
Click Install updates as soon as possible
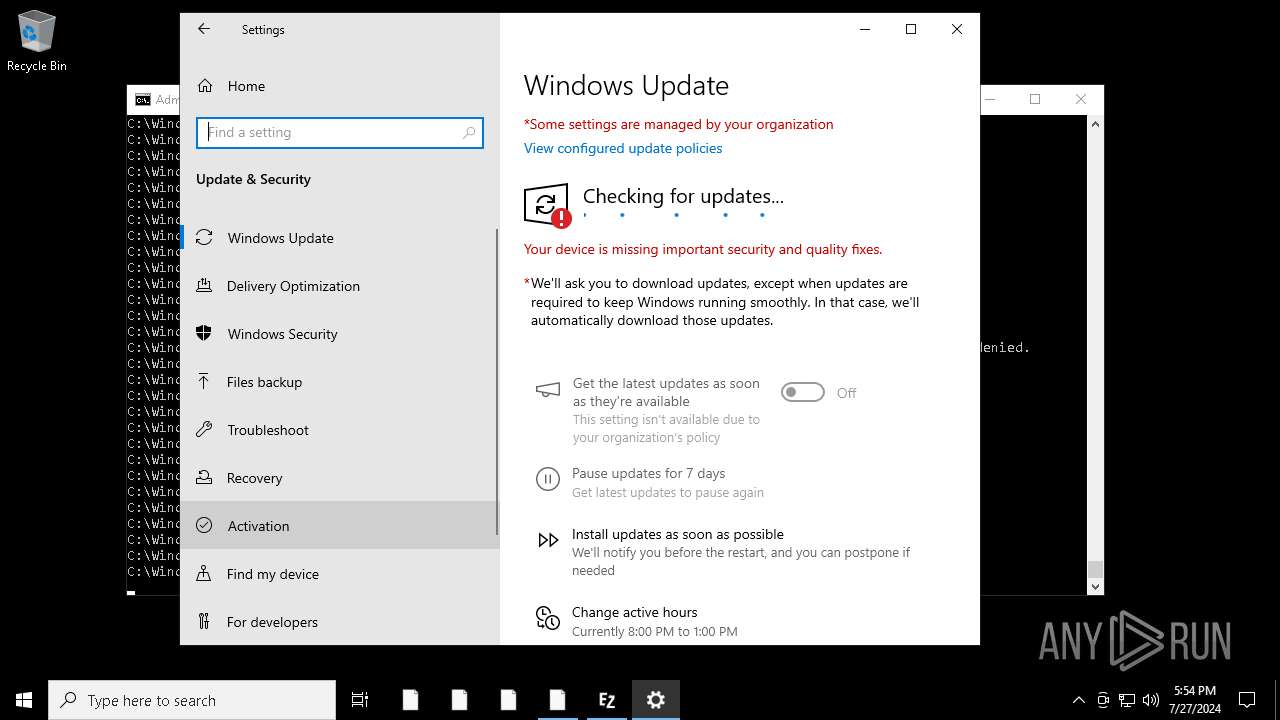pyautogui.click(x=678, y=534)
